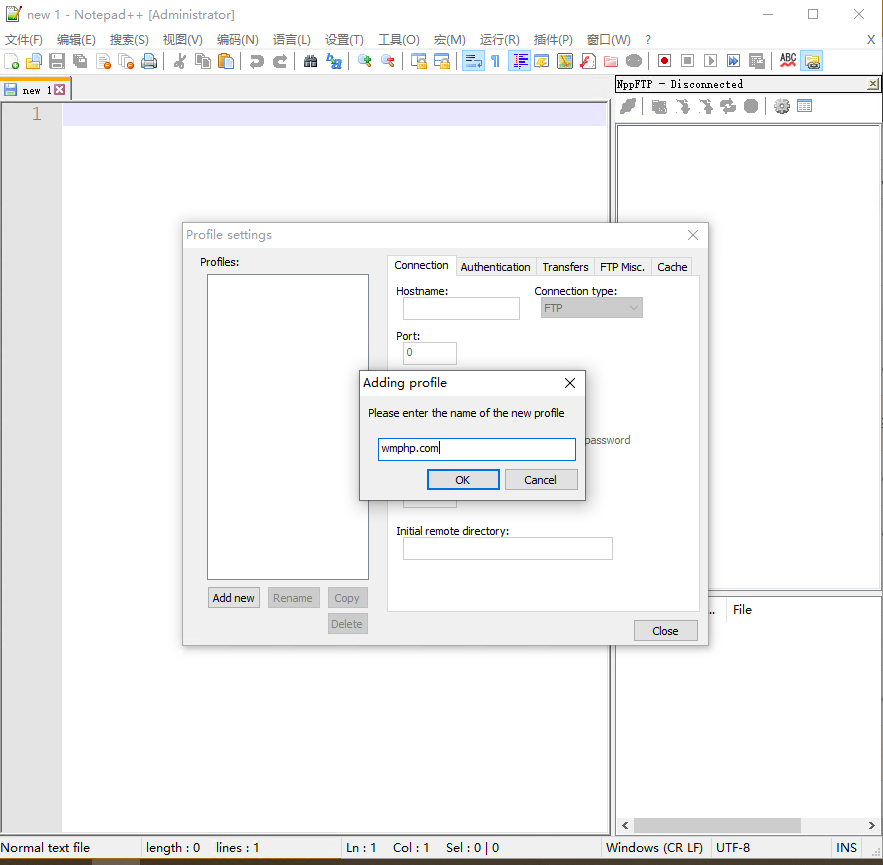Click the NppFTP abort stop icon
Screen dimensions: 883x865
coord(751,106)
